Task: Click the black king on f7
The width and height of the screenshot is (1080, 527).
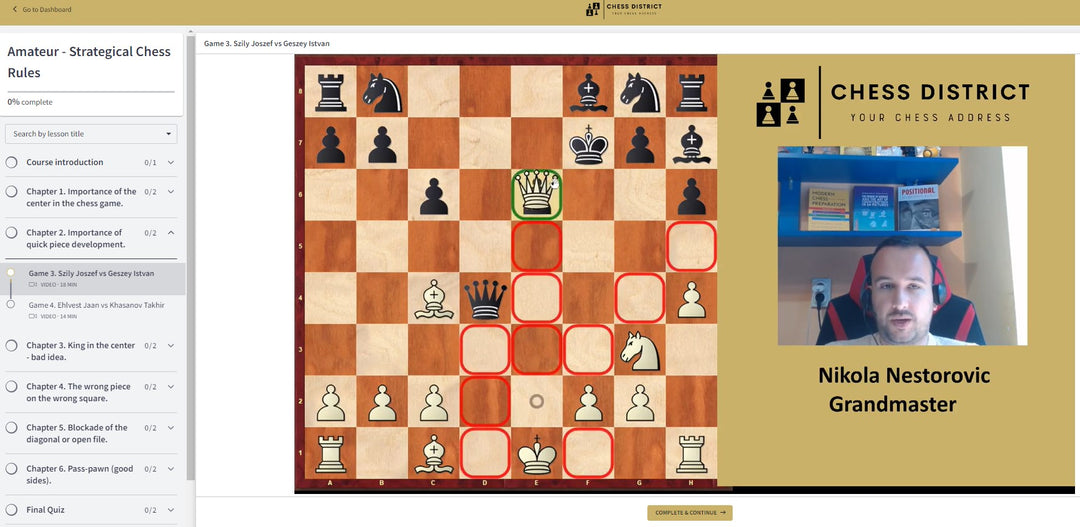Action: [x=588, y=144]
